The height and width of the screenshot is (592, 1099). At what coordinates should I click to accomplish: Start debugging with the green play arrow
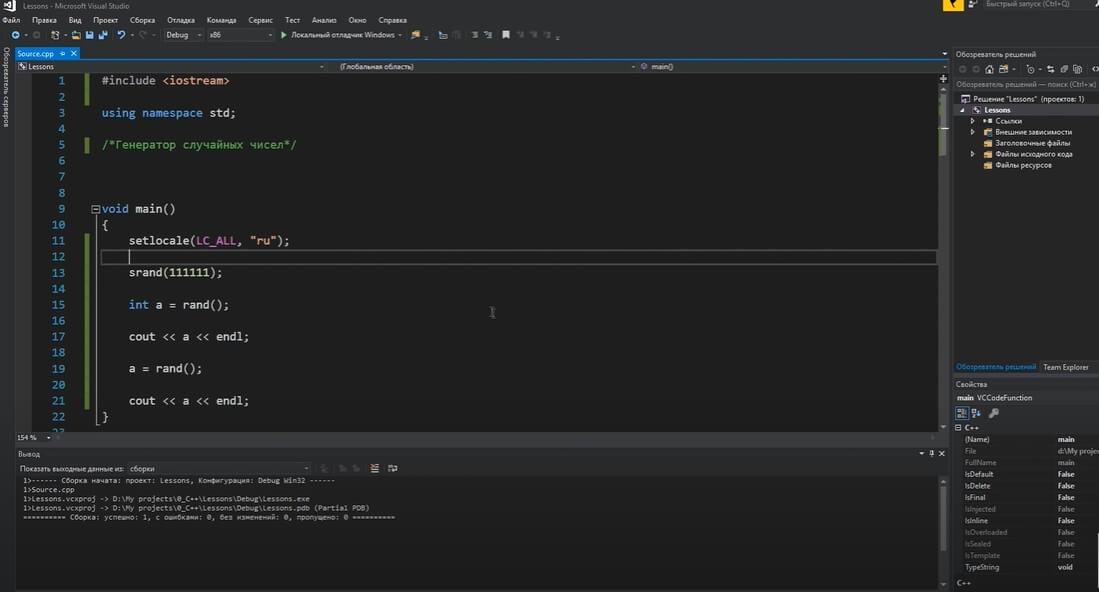pos(284,35)
